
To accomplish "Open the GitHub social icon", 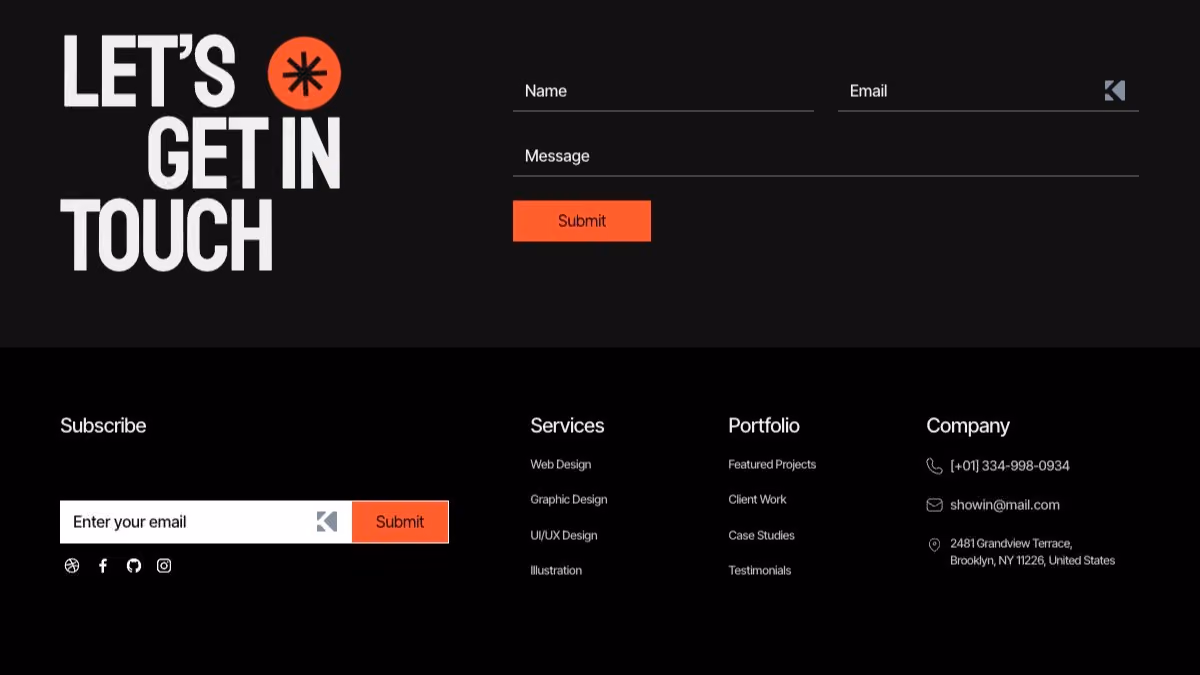I will pos(134,566).
